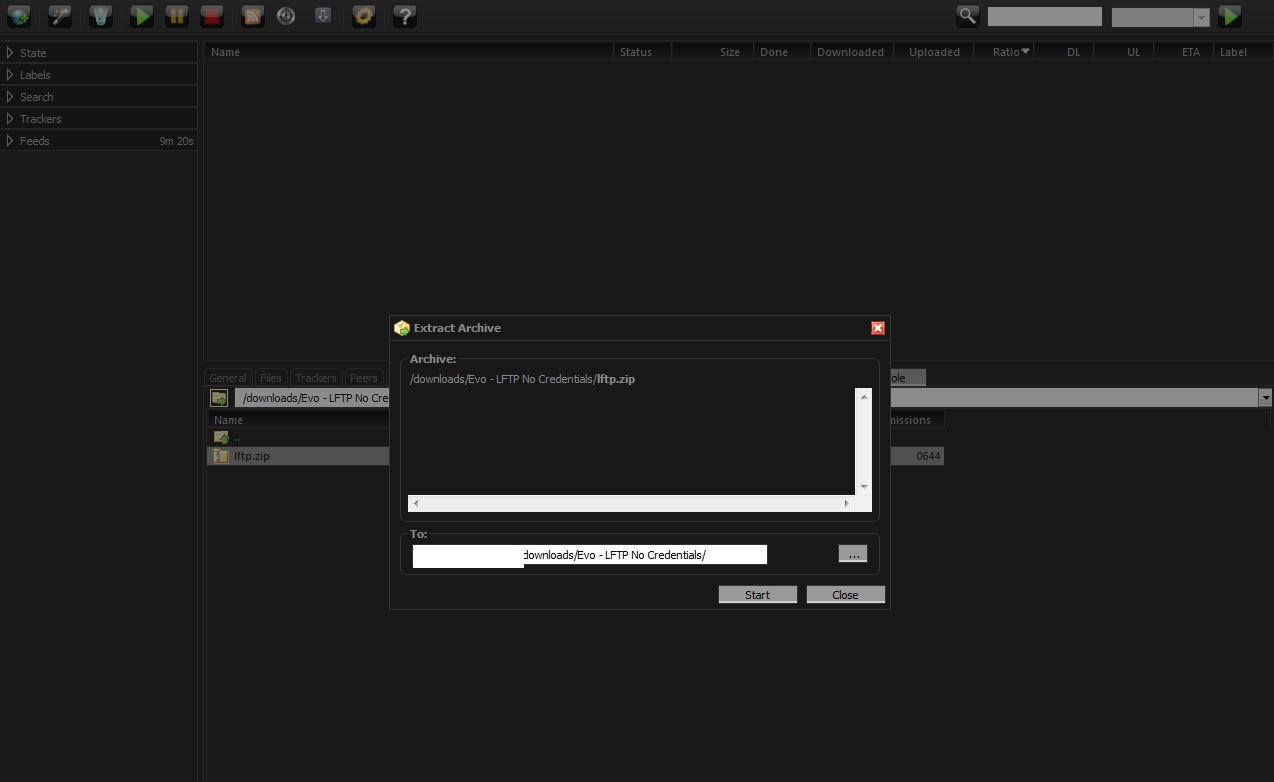Open RSS feed manager via RSS icon
Screen dimensions: 1274x782
(252, 16)
